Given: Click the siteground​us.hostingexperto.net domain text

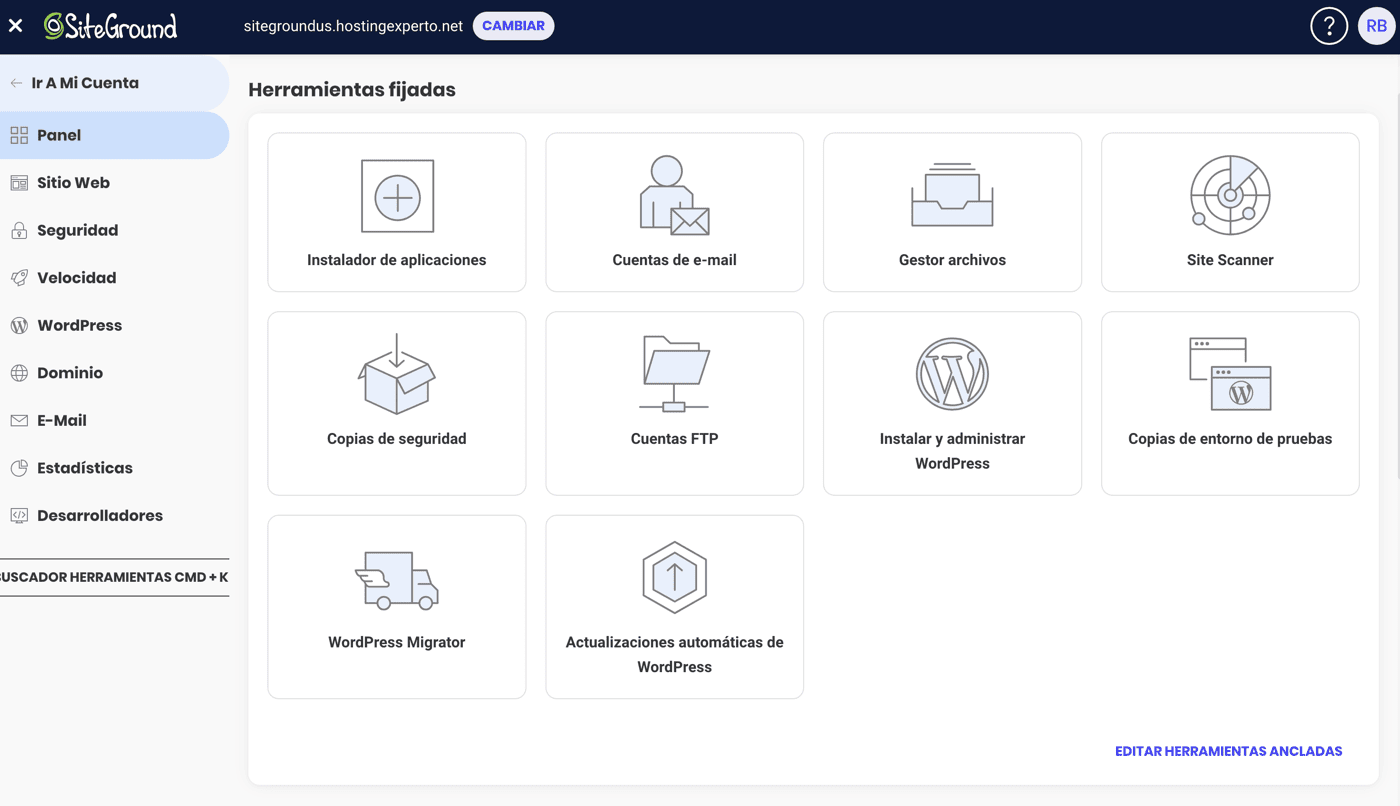Looking at the screenshot, I should pos(353,26).
